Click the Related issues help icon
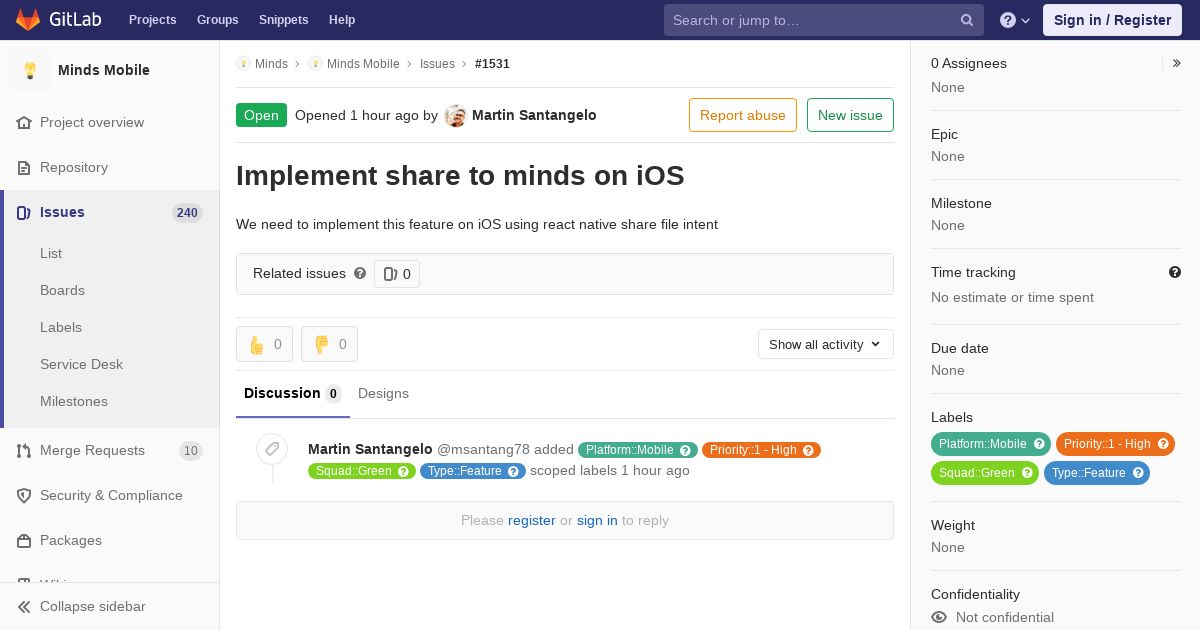Viewport: 1200px width, 630px height. [x=360, y=273]
